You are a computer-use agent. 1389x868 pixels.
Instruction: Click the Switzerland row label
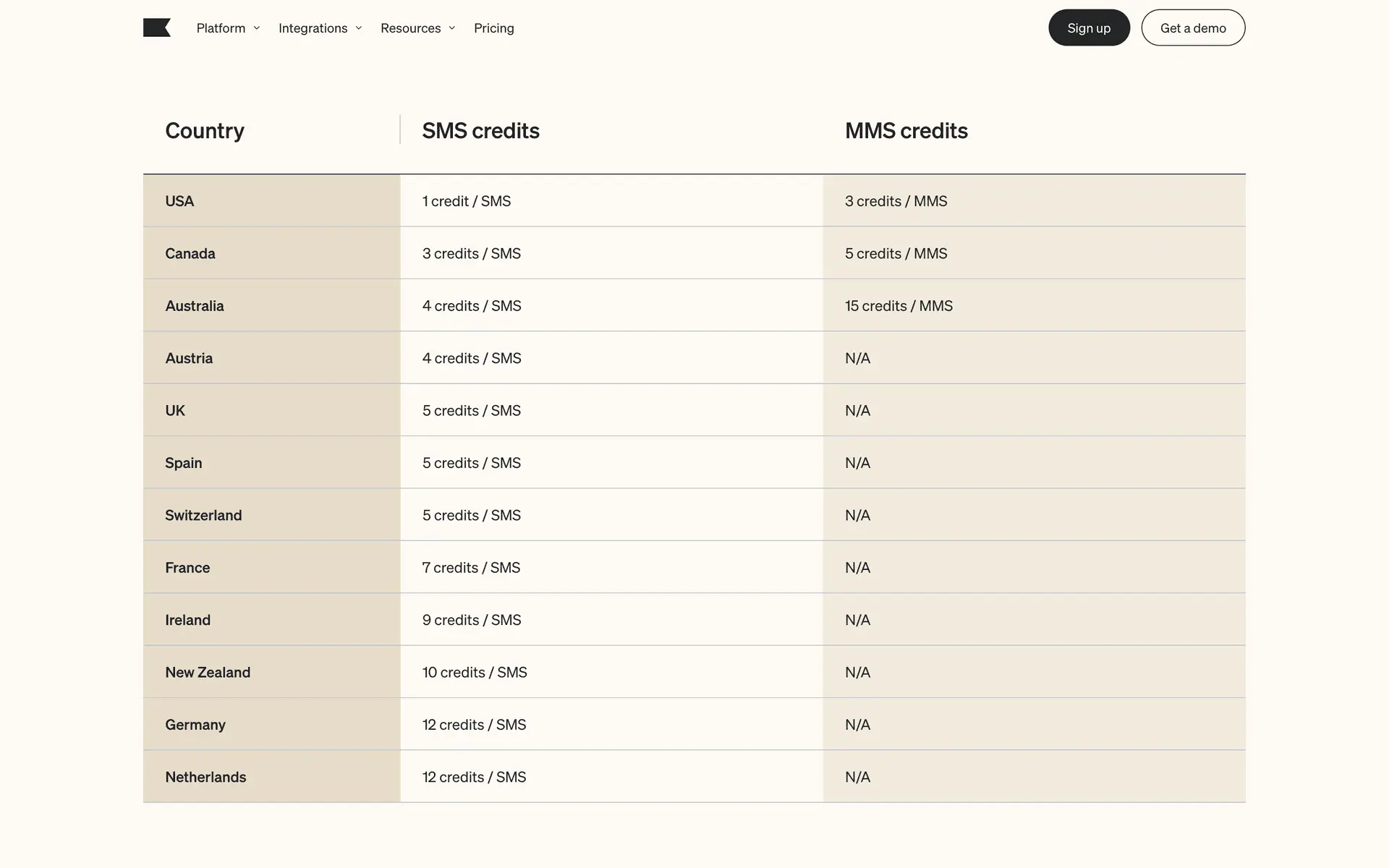203,516
